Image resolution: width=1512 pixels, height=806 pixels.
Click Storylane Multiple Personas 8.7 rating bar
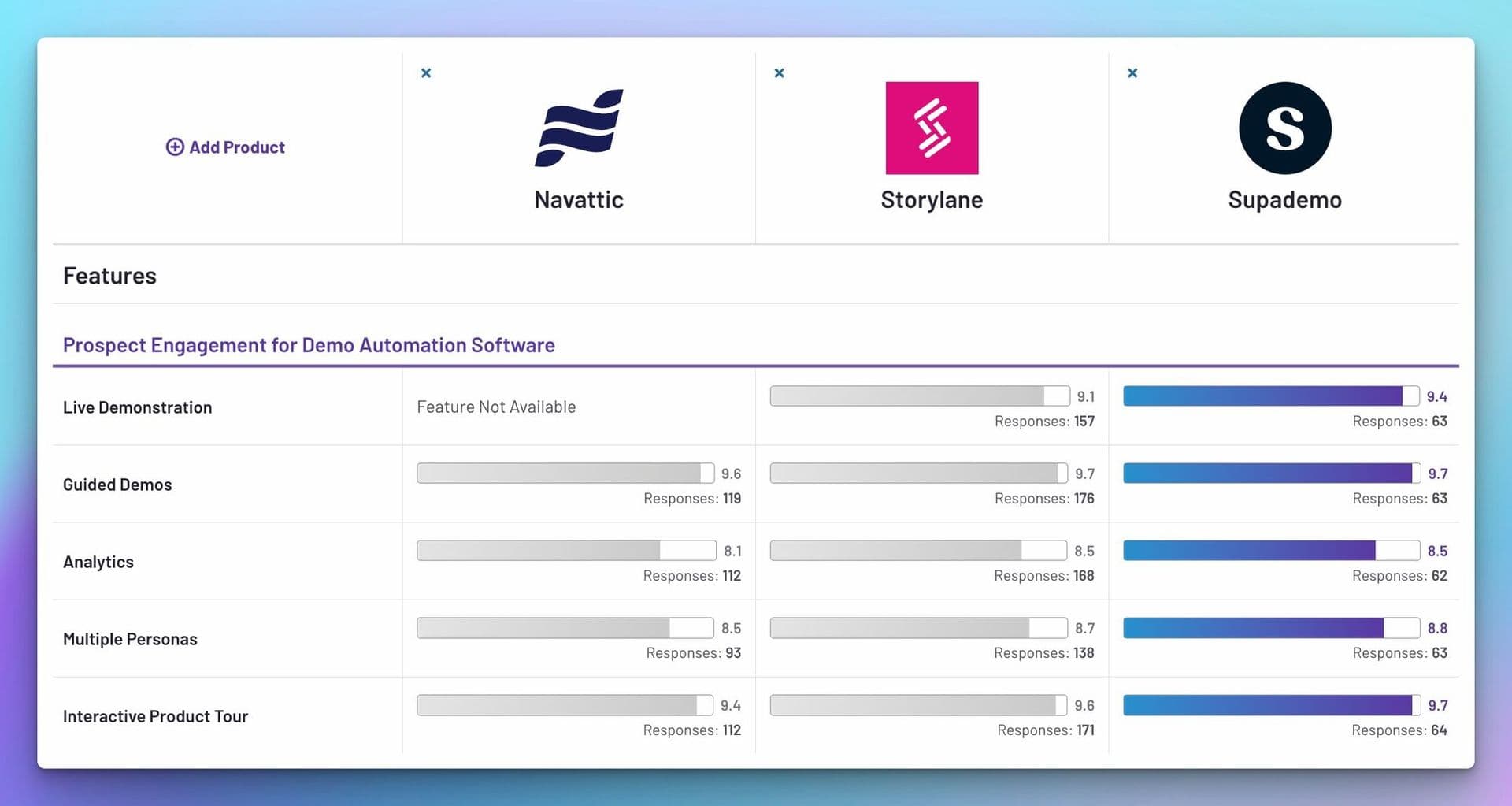[x=919, y=628]
